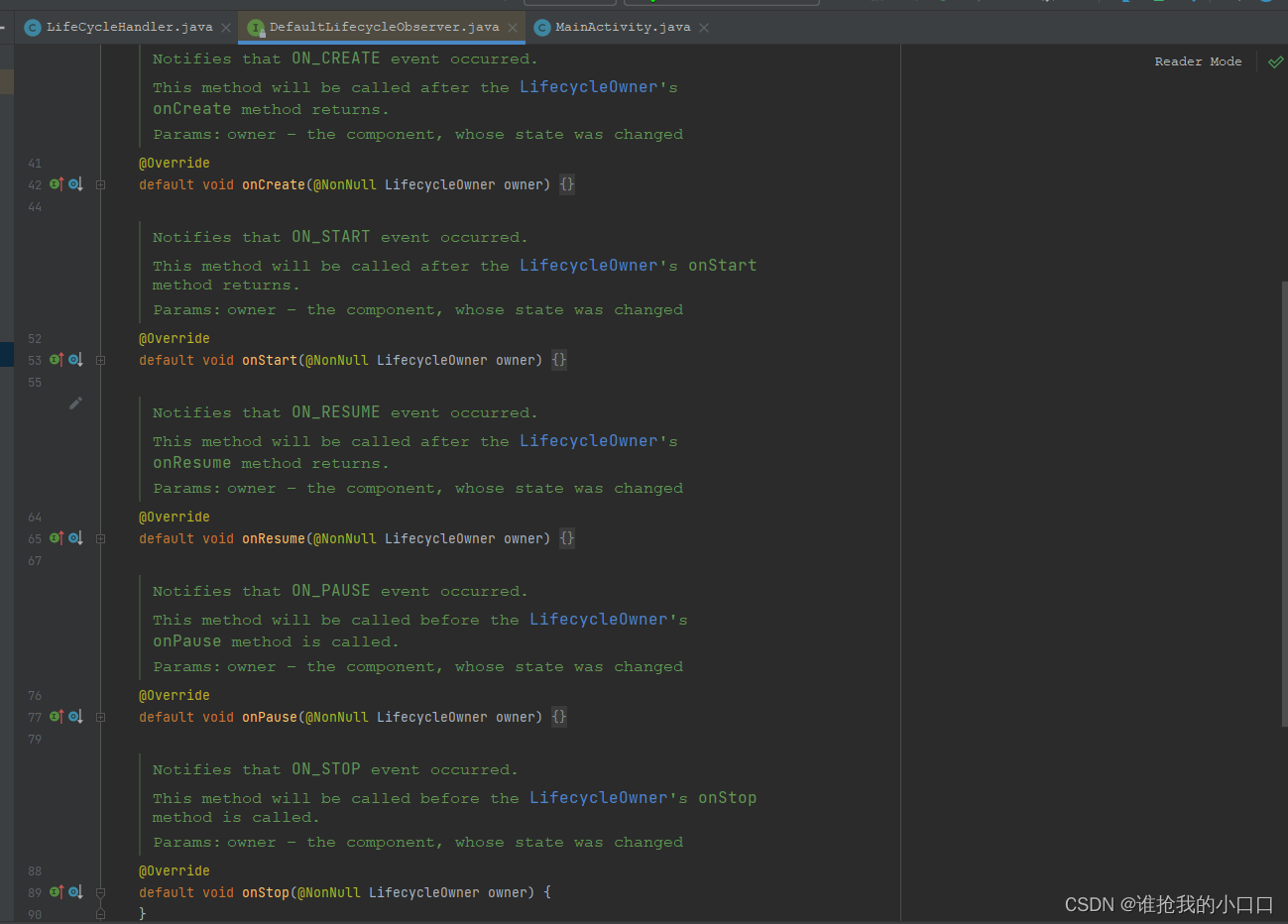Viewport: 1288px width, 924px height.
Task: Collapse the onStop method using its fold marker
Action: click(100, 893)
